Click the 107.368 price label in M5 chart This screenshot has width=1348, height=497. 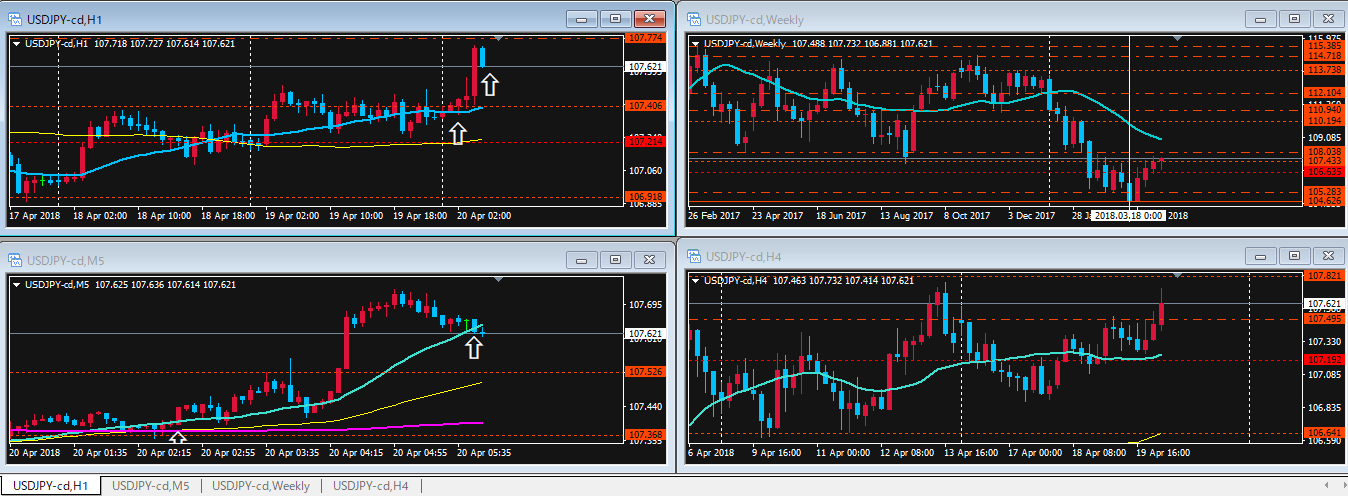pos(645,434)
